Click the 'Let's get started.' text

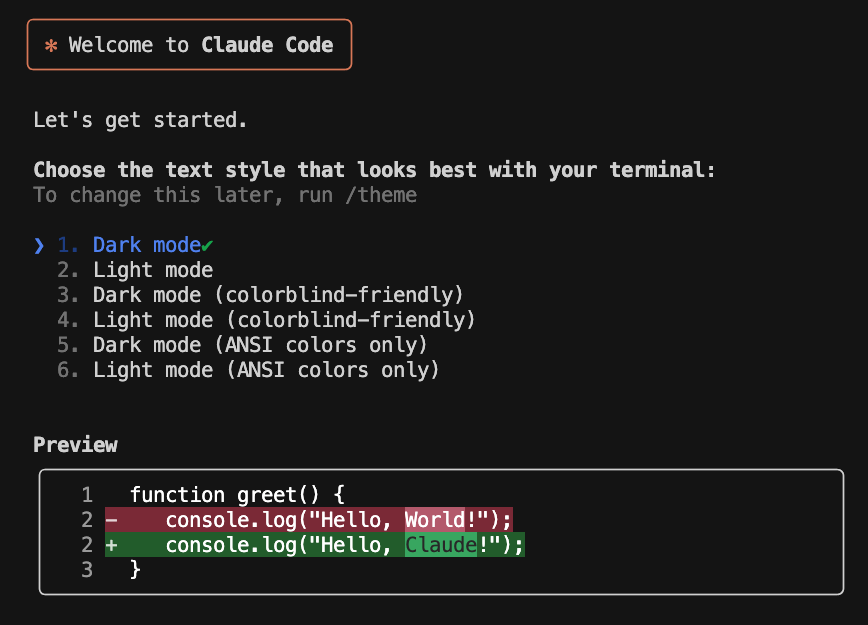pos(140,120)
